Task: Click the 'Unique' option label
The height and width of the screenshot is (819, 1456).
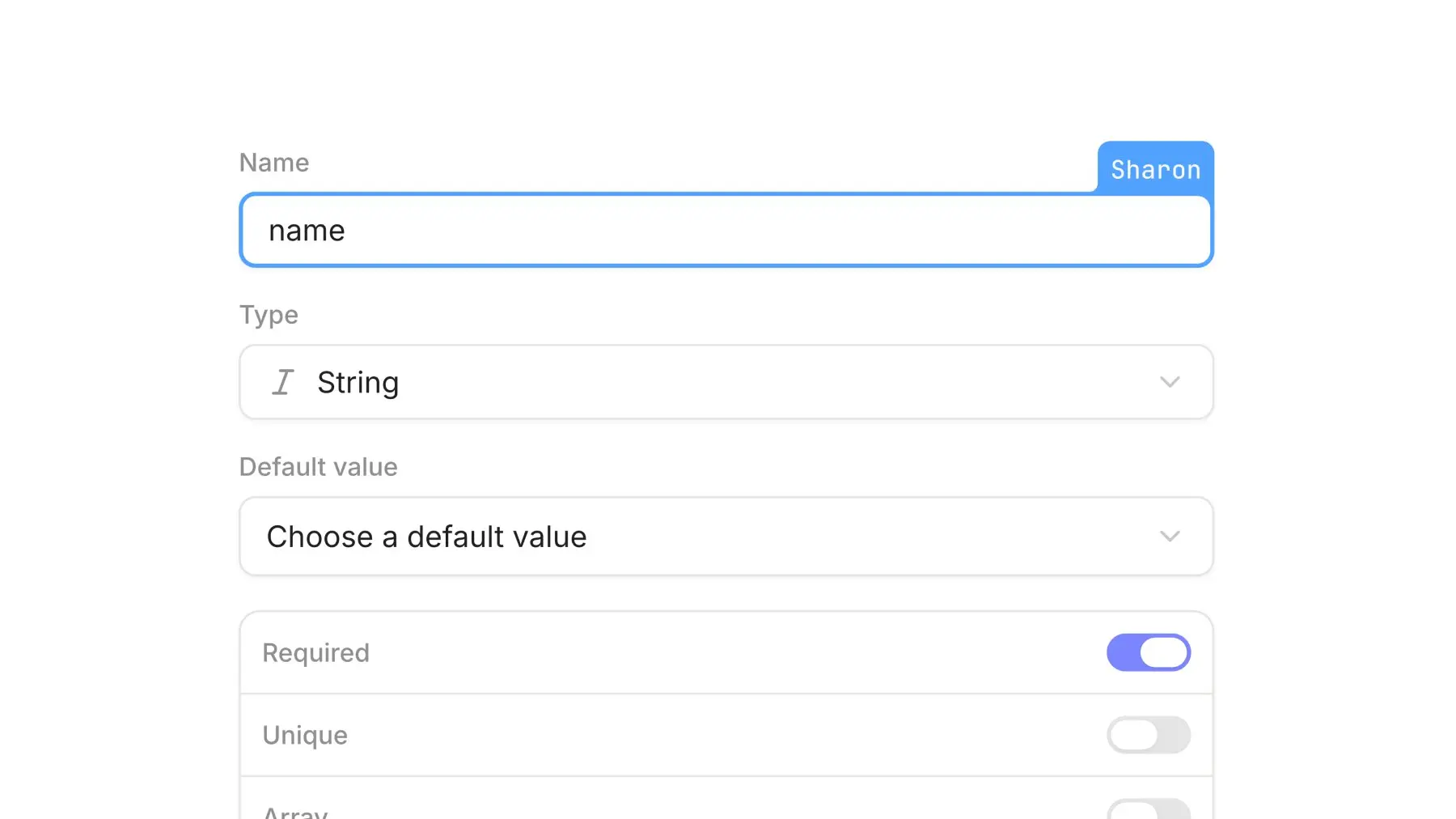Action: (305, 735)
